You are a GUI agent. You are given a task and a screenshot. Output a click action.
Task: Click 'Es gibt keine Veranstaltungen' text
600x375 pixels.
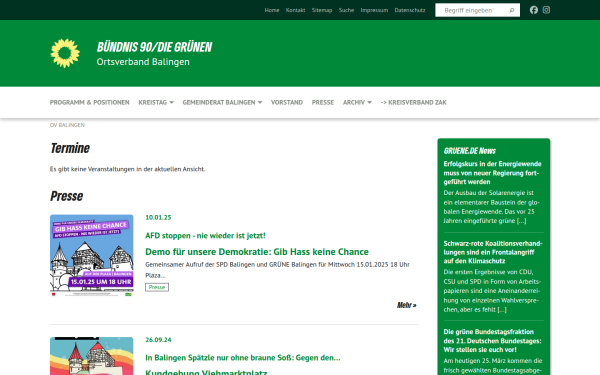coord(127,169)
